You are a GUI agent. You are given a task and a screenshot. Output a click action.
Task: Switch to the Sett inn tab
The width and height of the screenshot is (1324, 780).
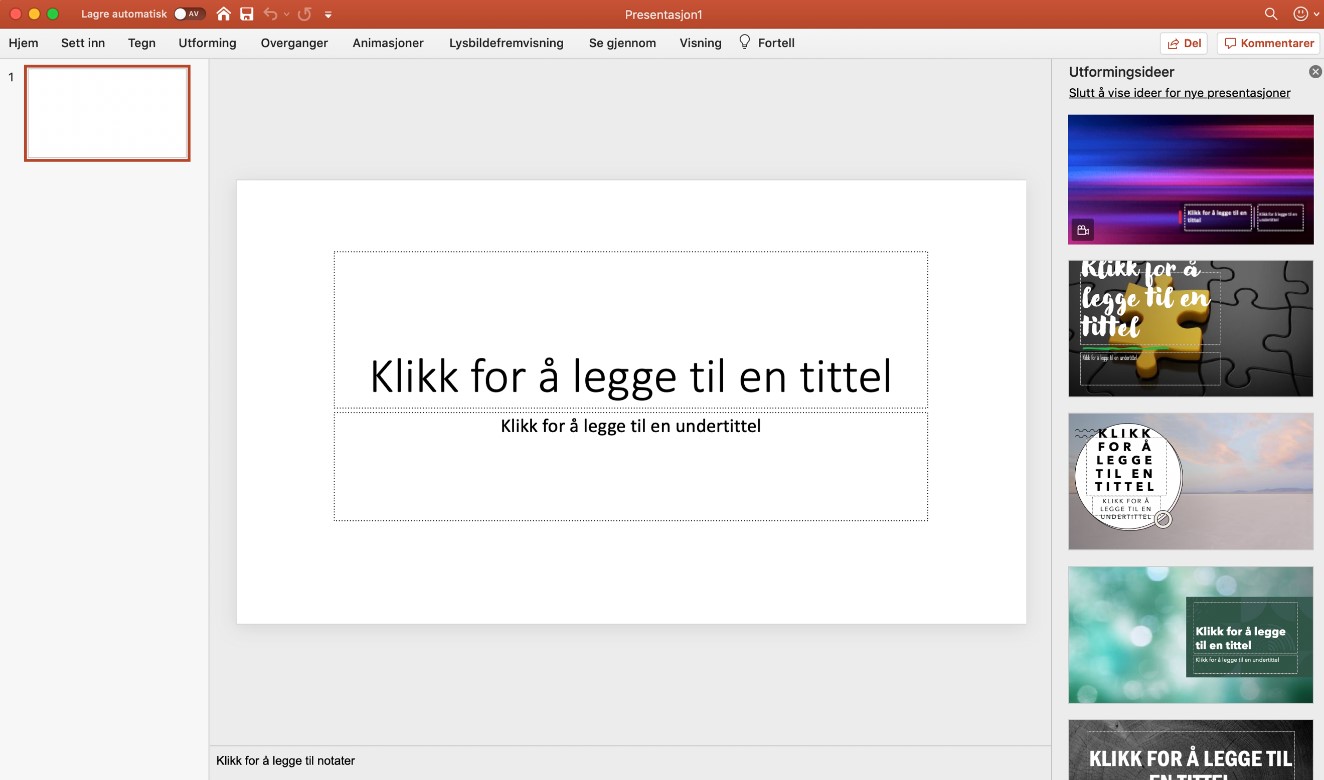click(x=83, y=43)
